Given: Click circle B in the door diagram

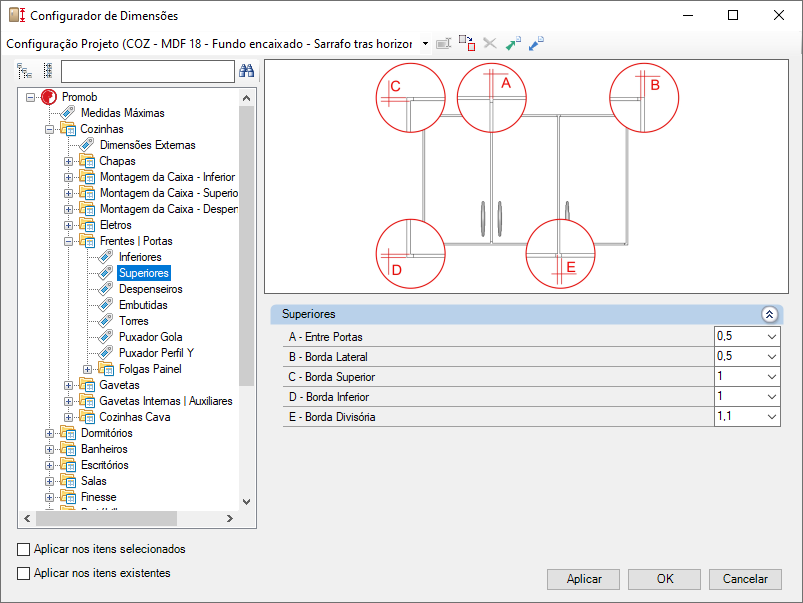Looking at the screenshot, I should pos(644,98).
